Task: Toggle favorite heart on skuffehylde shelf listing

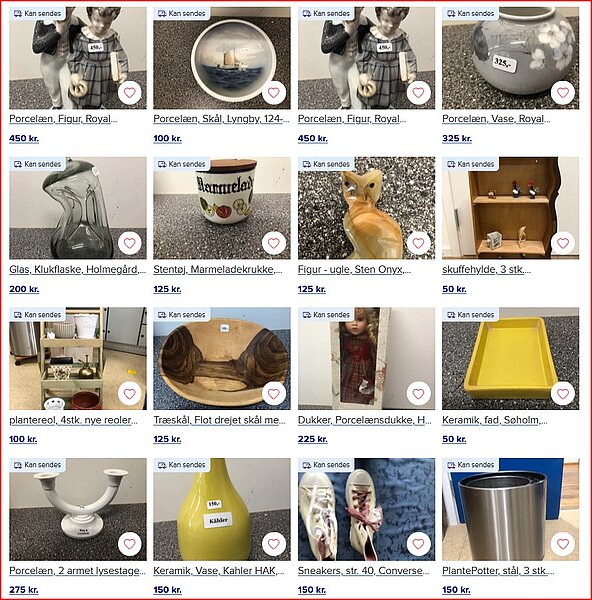Action: click(563, 243)
